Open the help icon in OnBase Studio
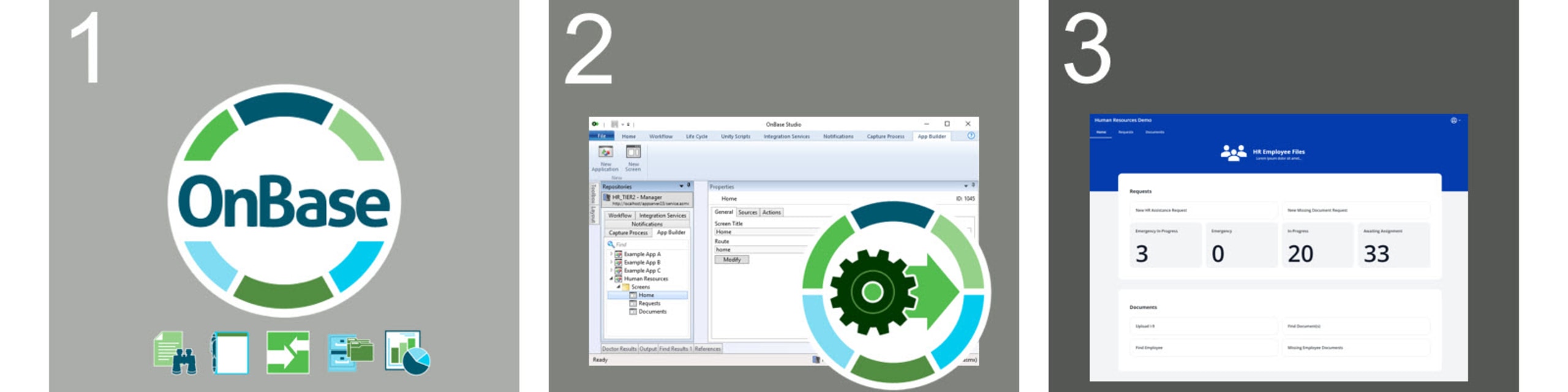This screenshot has width=1568, height=392. pos(971,136)
